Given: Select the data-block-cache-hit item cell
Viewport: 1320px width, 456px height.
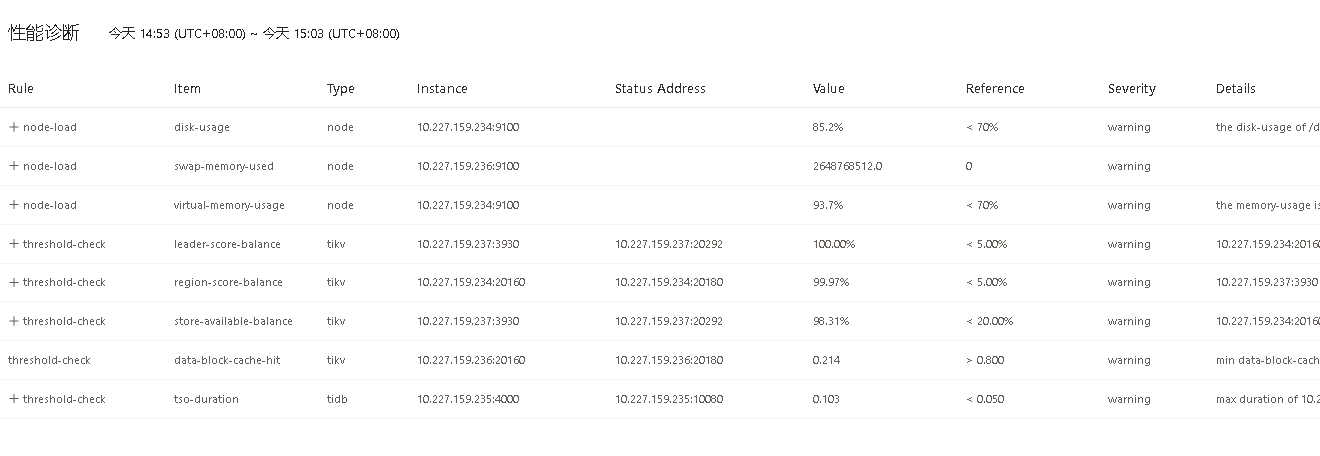Looking at the screenshot, I should [227, 360].
